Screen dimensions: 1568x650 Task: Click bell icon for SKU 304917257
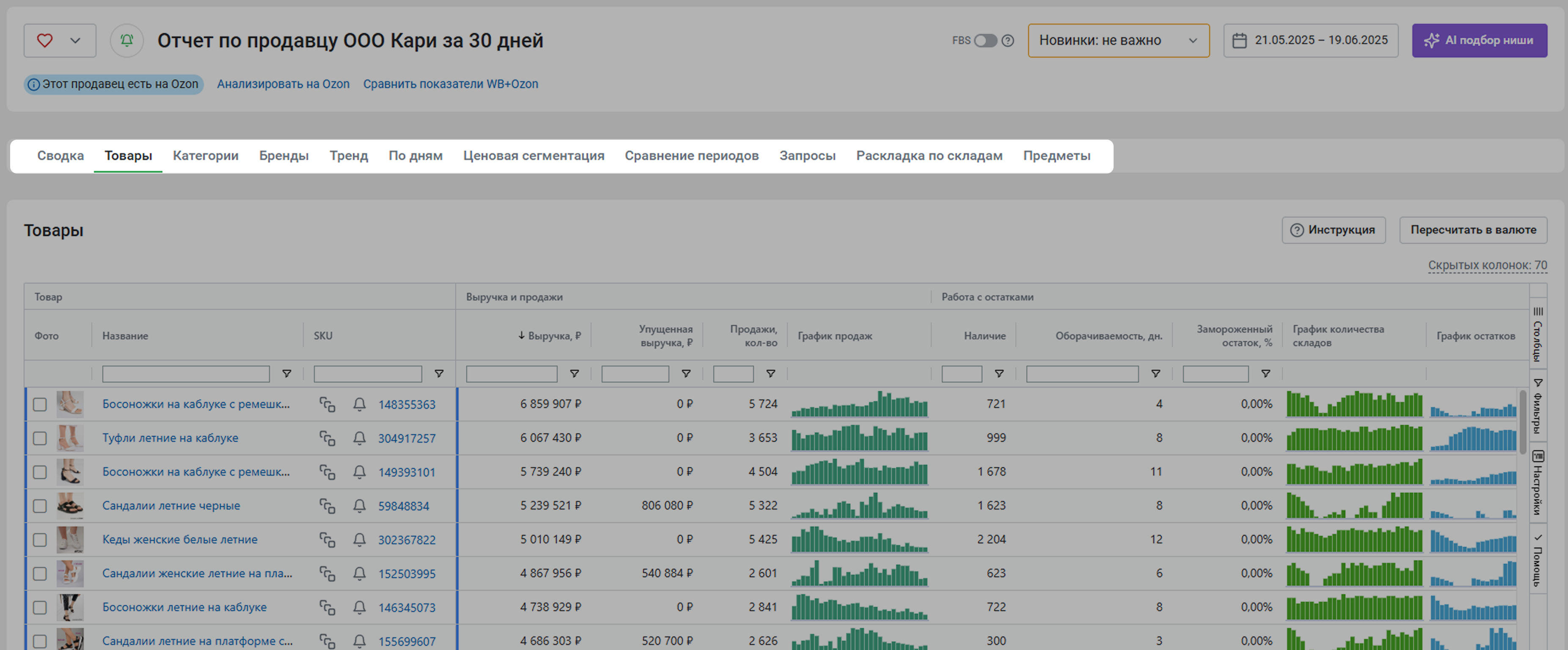(360, 438)
